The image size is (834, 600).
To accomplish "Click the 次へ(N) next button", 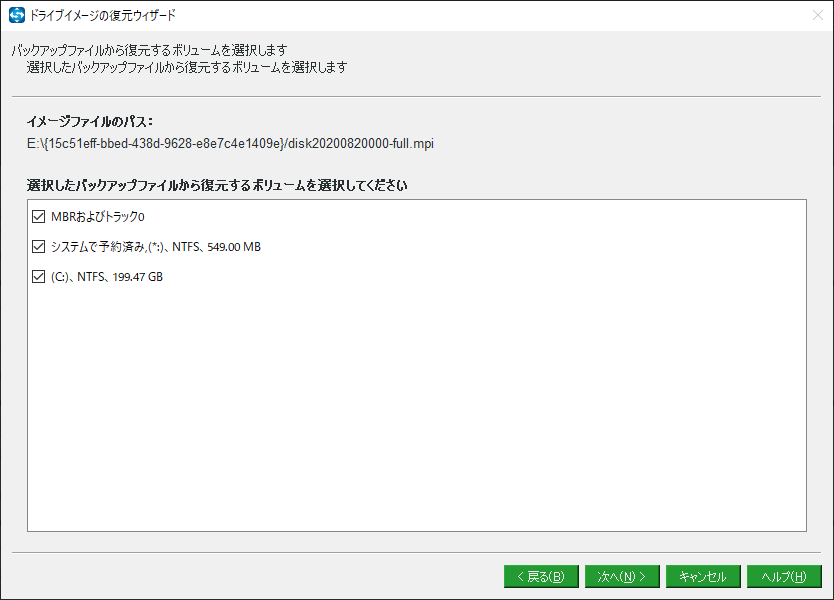I will pyautogui.click(x=622, y=577).
